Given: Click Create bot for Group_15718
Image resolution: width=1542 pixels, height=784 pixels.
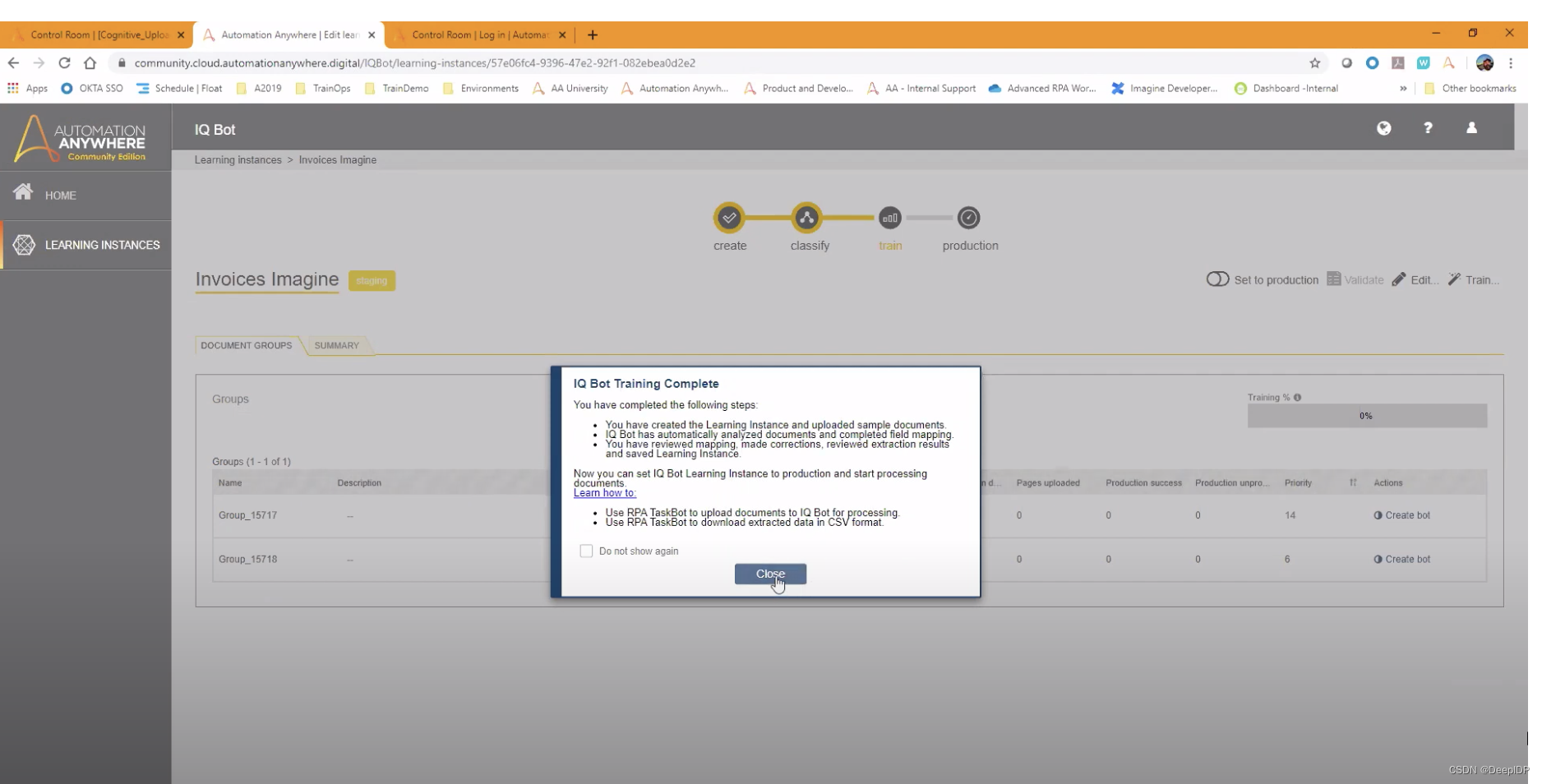Looking at the screenshot, I should [1402, 559].
